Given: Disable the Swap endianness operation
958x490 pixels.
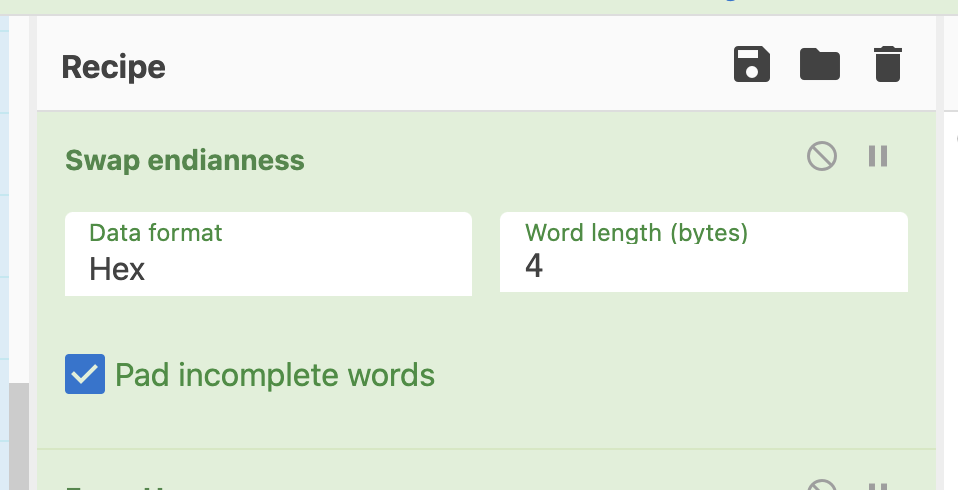Looking at the screenshot, I should coord(822,156).
